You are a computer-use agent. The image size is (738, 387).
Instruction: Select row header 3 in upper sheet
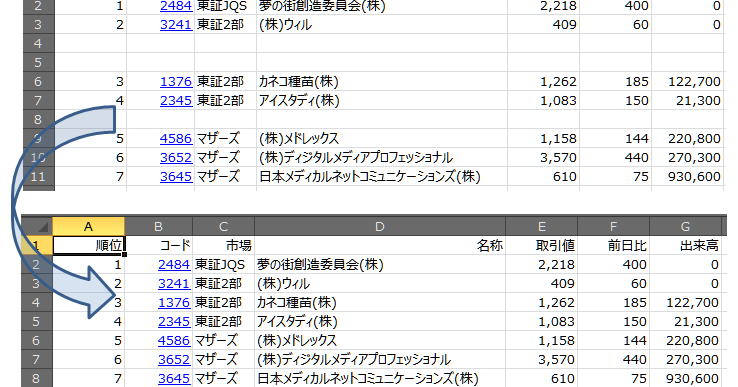39,24
